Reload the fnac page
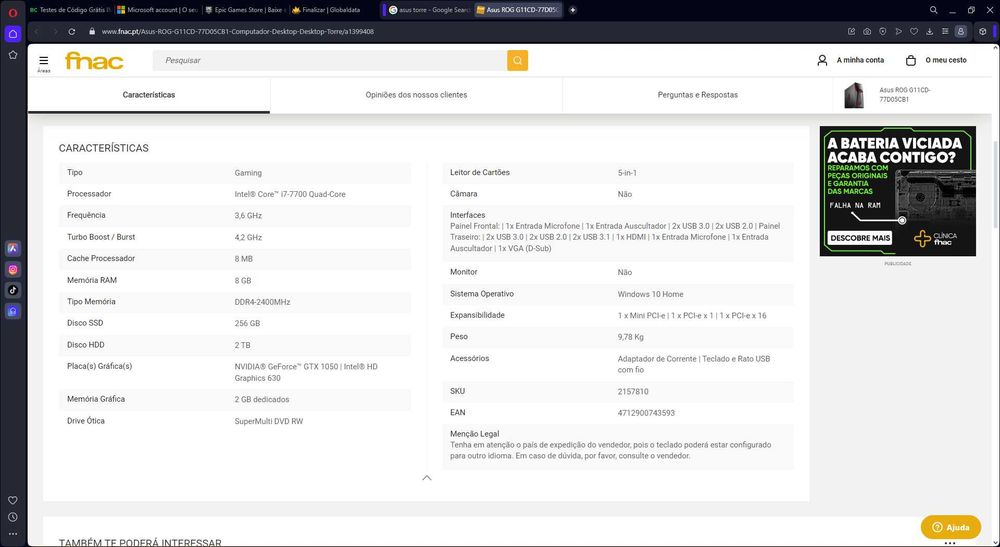Viewport: 1000px width, 547px height. pyautogui.click(x=72, y=31)
